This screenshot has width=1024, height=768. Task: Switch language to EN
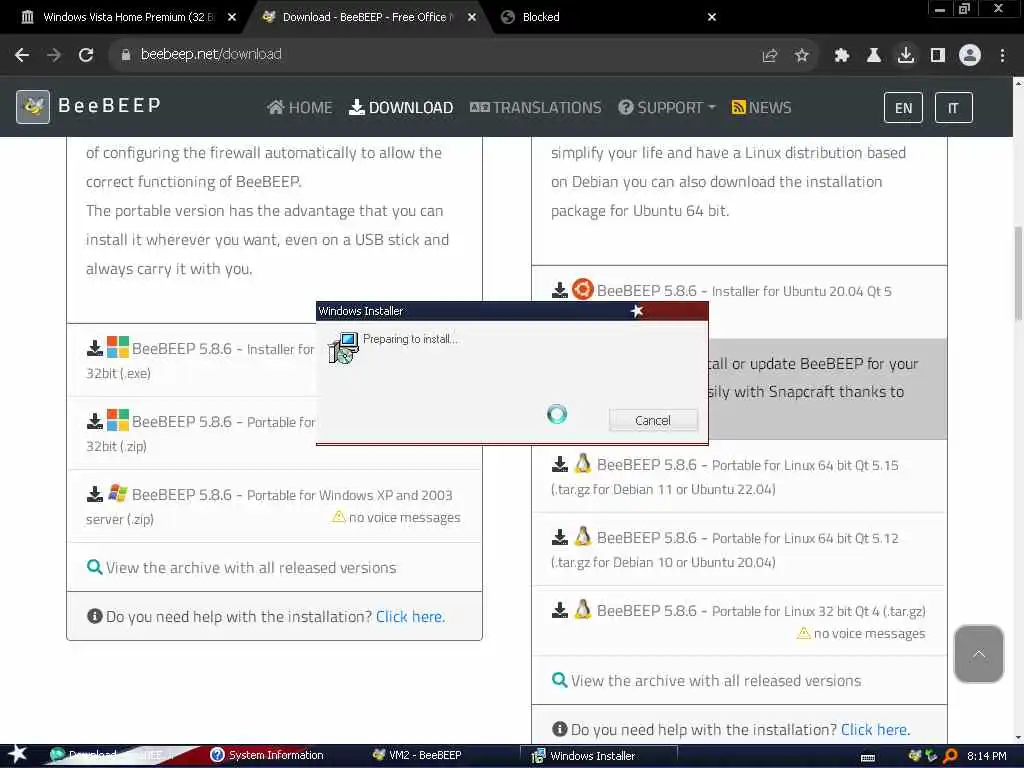903,108
